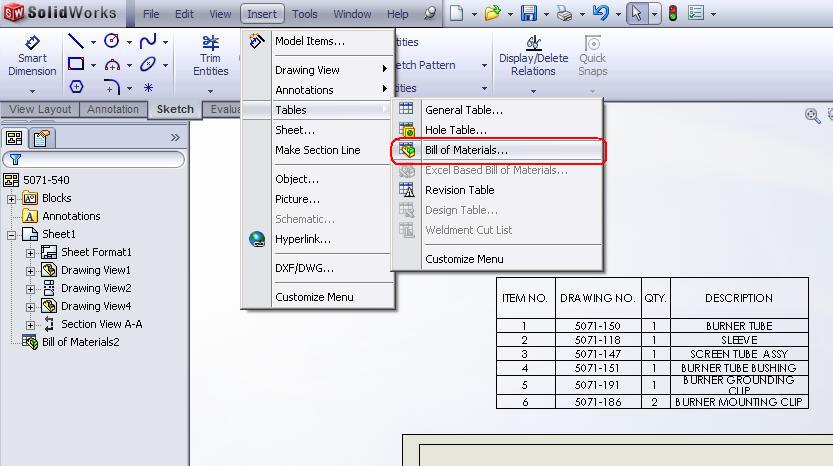This screenshot has height=466, width=833.
Task: Click the Print icon
Action: click(x=564, y=13)
